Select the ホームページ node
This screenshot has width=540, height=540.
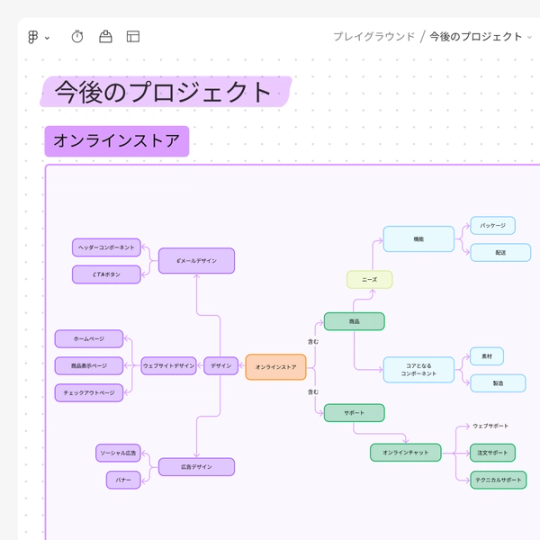(89, 339)
